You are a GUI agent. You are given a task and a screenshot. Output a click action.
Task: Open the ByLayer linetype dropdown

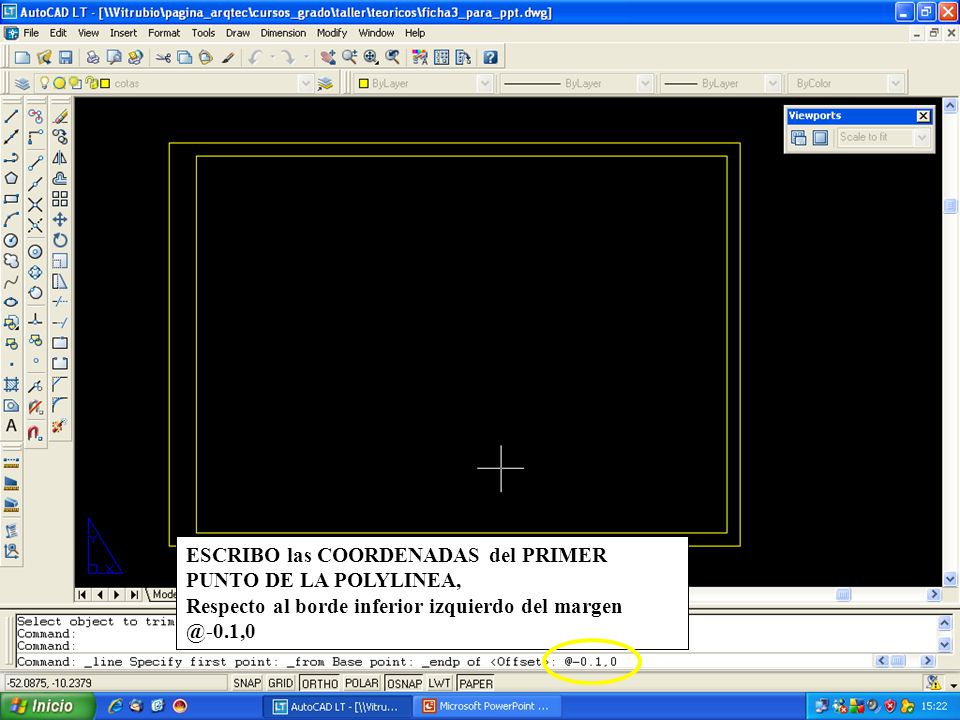(x=644, y=83)
